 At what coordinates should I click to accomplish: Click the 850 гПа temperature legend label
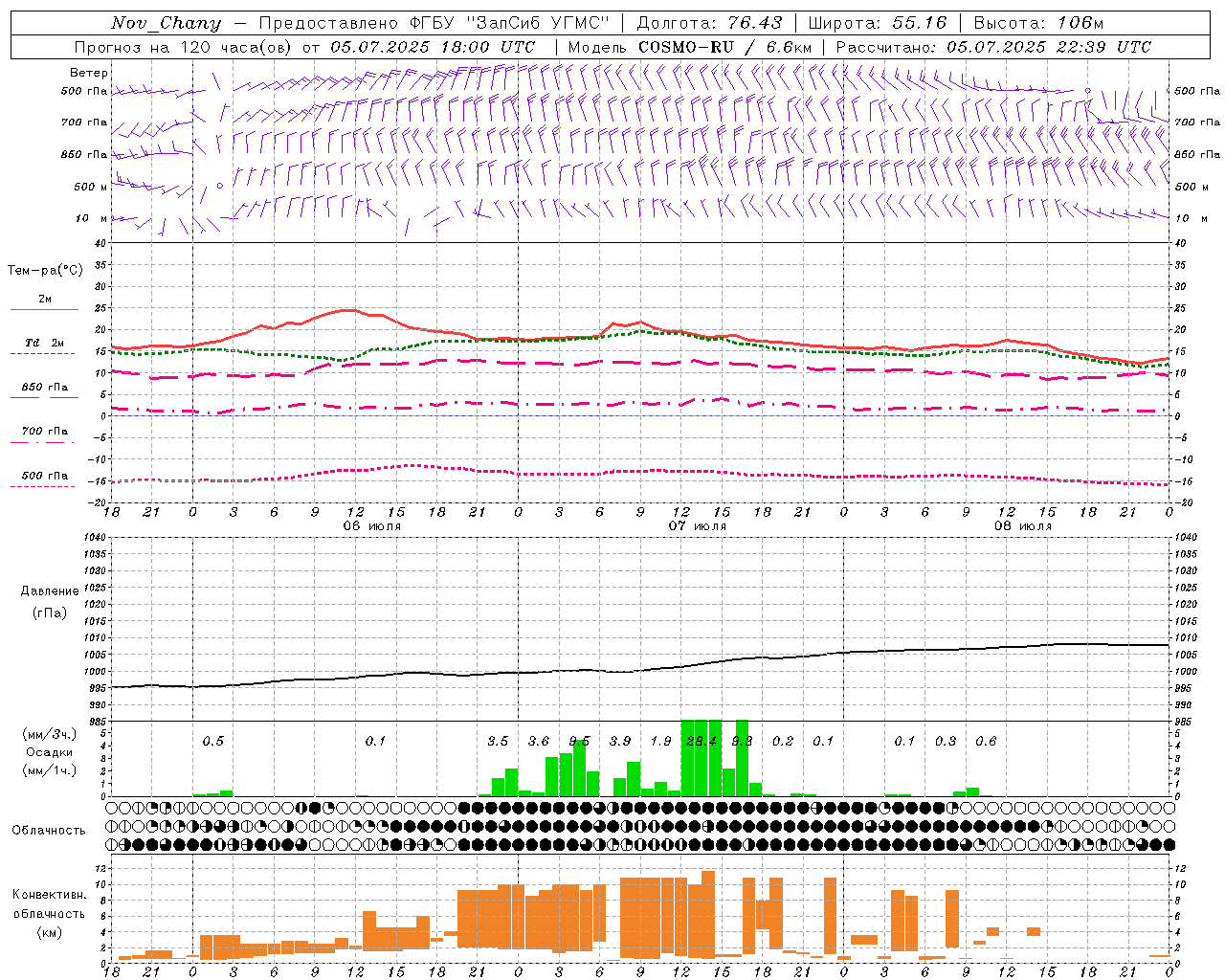point(45,388)
